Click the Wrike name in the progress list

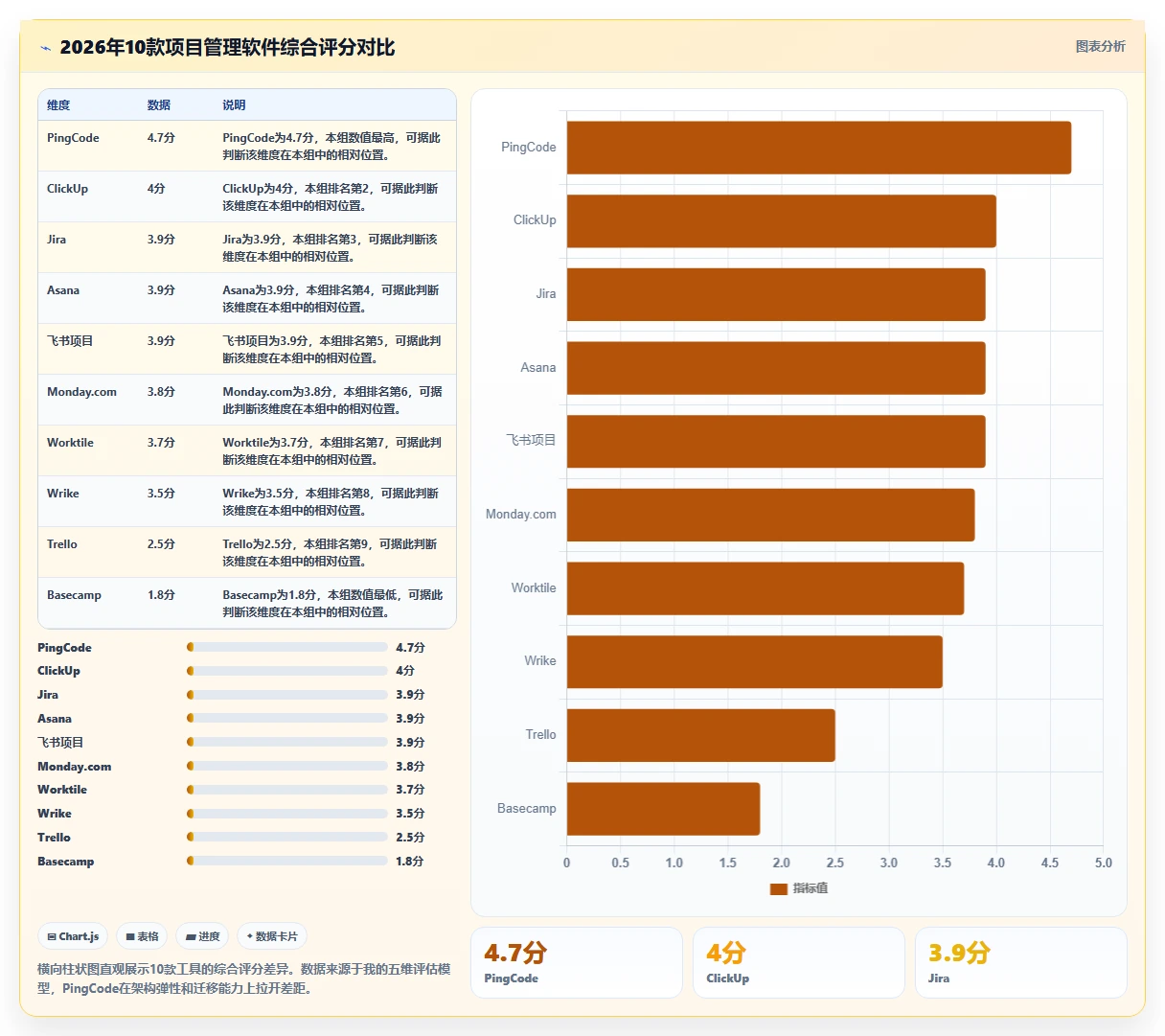point(55,814)
